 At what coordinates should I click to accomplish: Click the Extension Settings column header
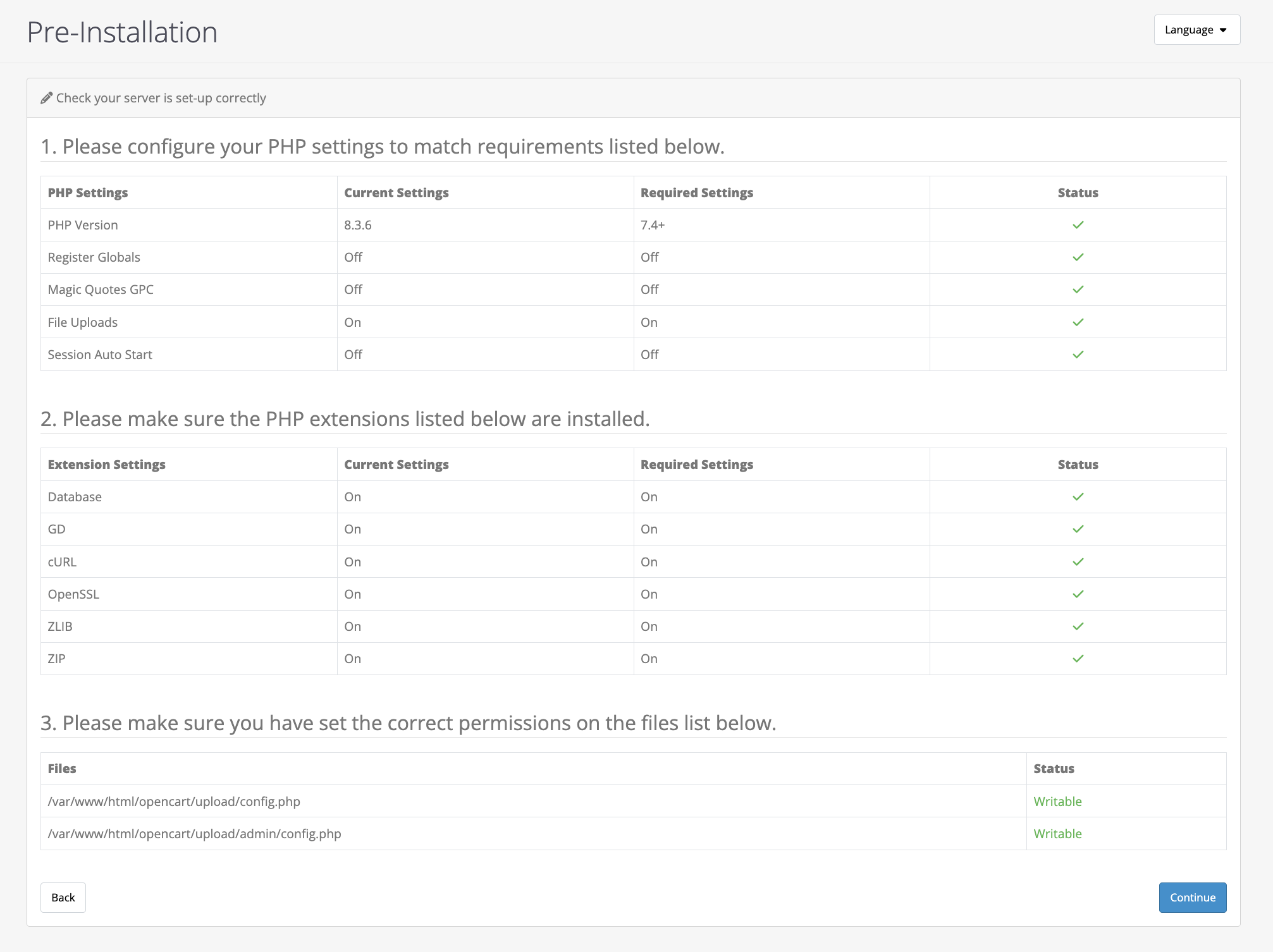pyautogui.click(x=106, y=464)
